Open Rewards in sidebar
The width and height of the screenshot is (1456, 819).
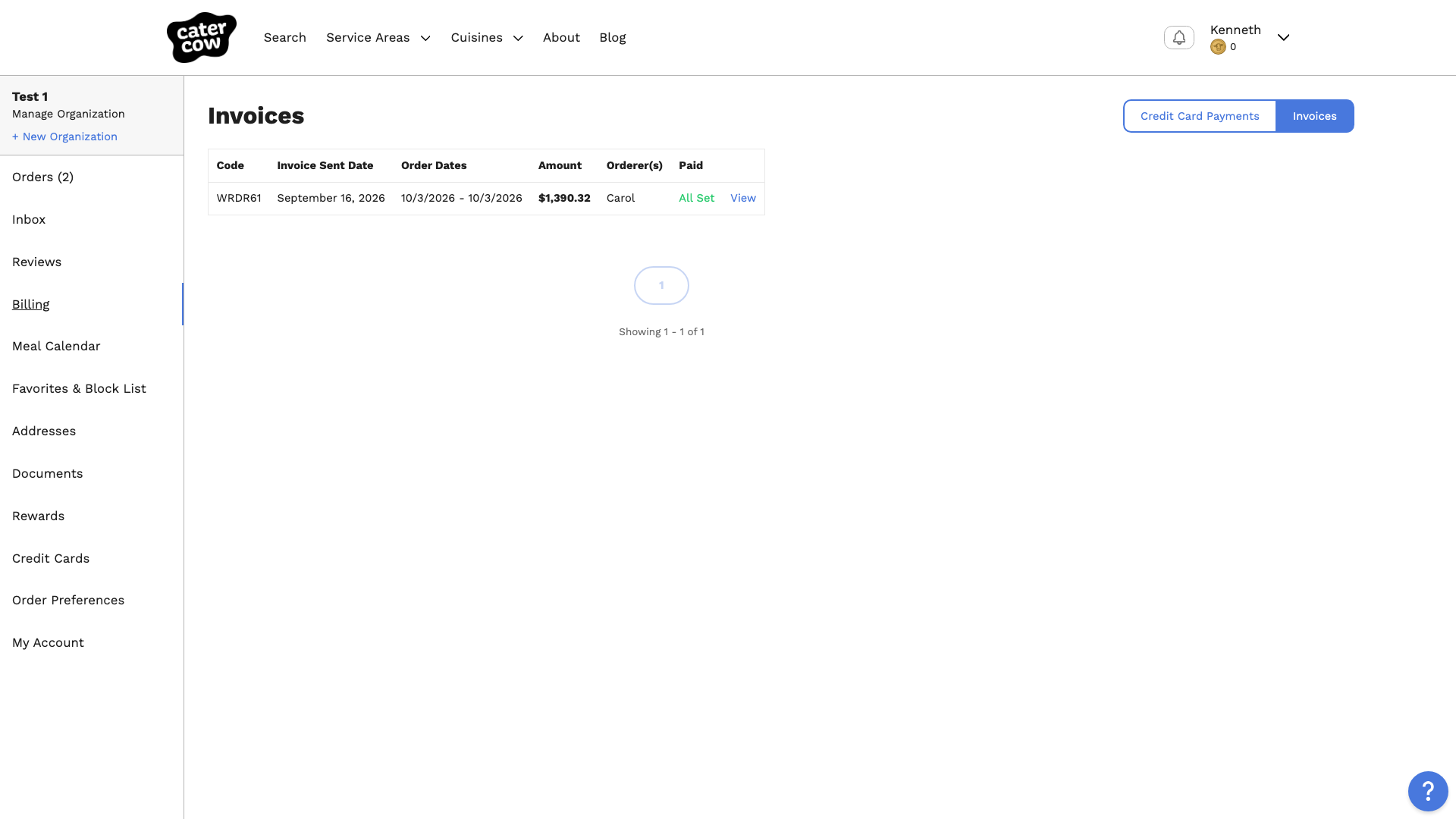(38, 516)
